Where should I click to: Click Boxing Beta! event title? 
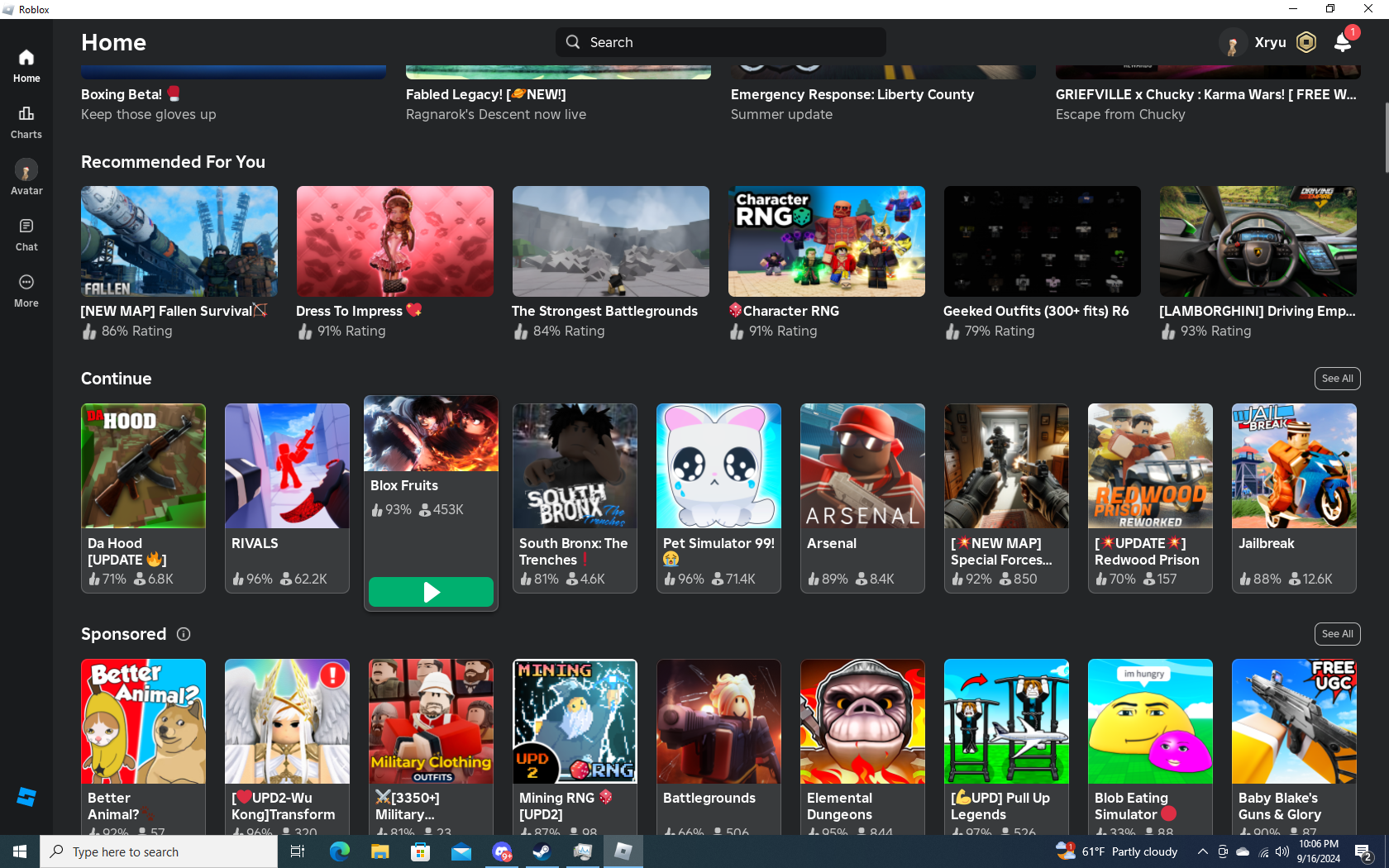pos(131,94)
